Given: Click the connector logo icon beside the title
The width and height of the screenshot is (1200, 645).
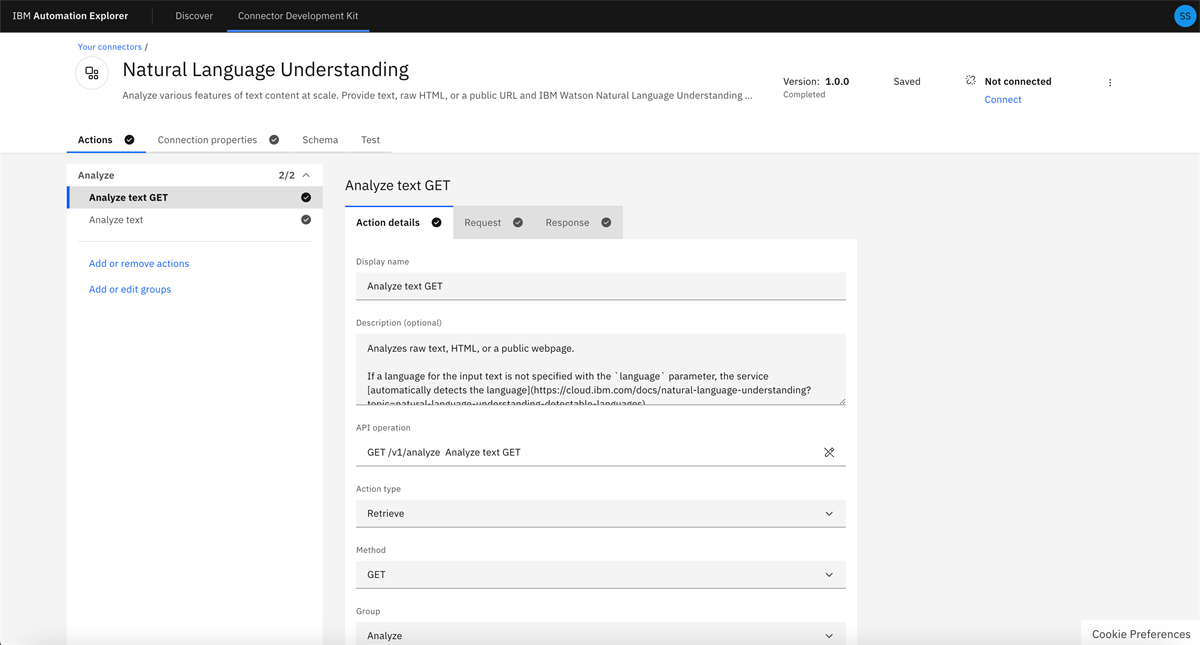Looking at the screenshot, I should click(x=92, y=73).
